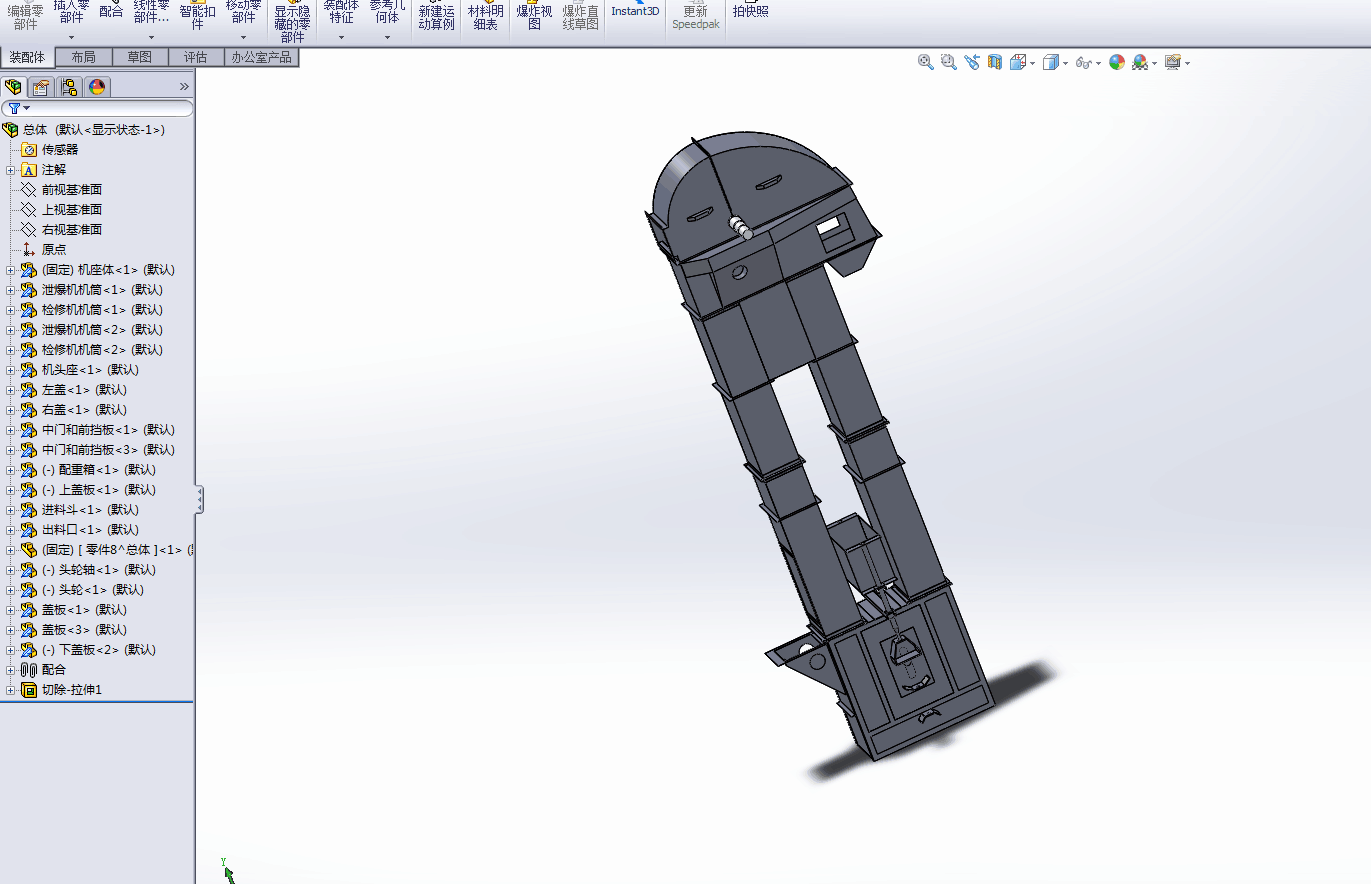
Task: Click the Display Style cube icon
Action: pos(1050,62)
